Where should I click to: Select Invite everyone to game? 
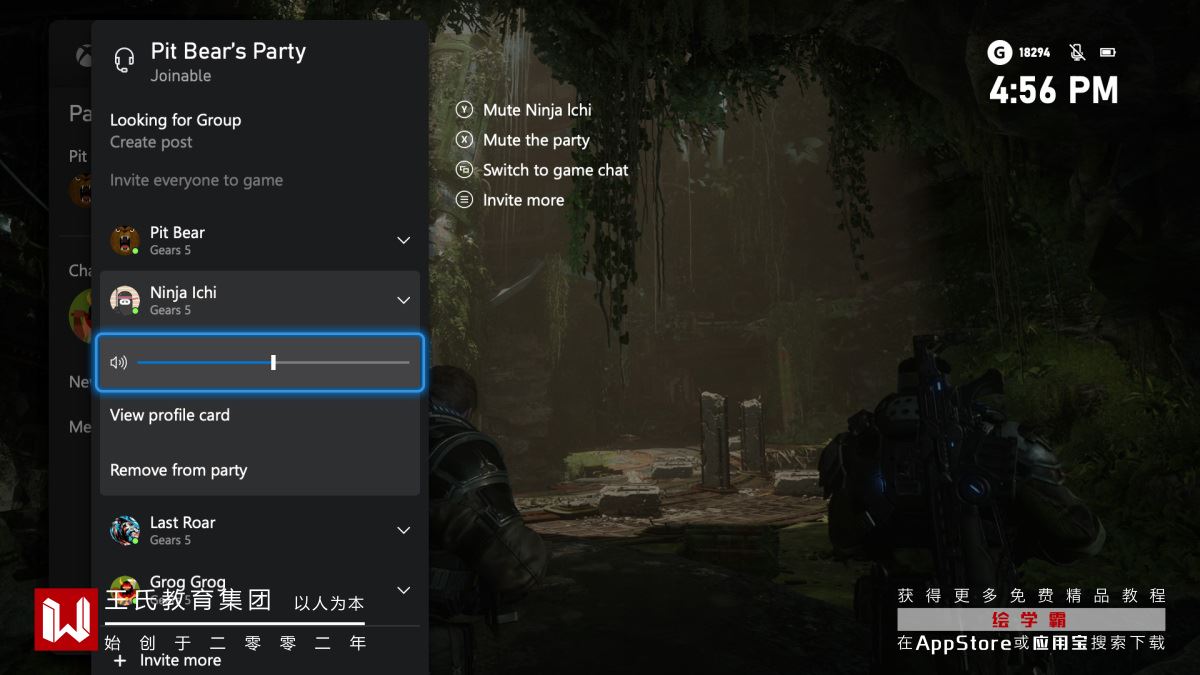196,181
